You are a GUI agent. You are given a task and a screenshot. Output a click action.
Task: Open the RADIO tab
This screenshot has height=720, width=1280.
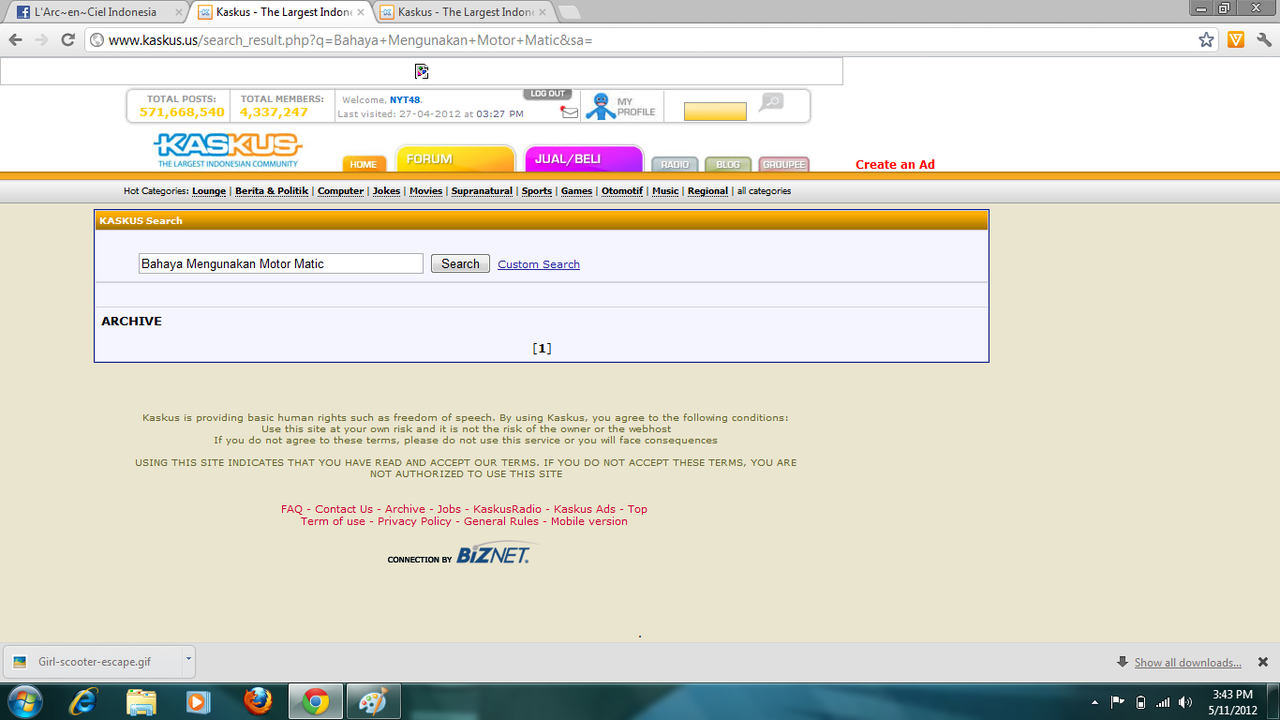coord(675,164)
